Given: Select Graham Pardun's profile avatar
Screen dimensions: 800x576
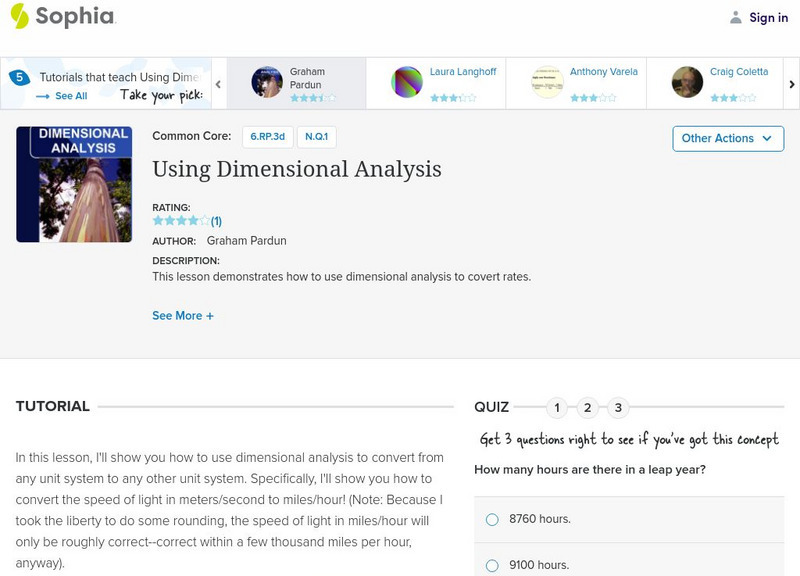Looking at the screenshot, I should [x=268, y=82].
